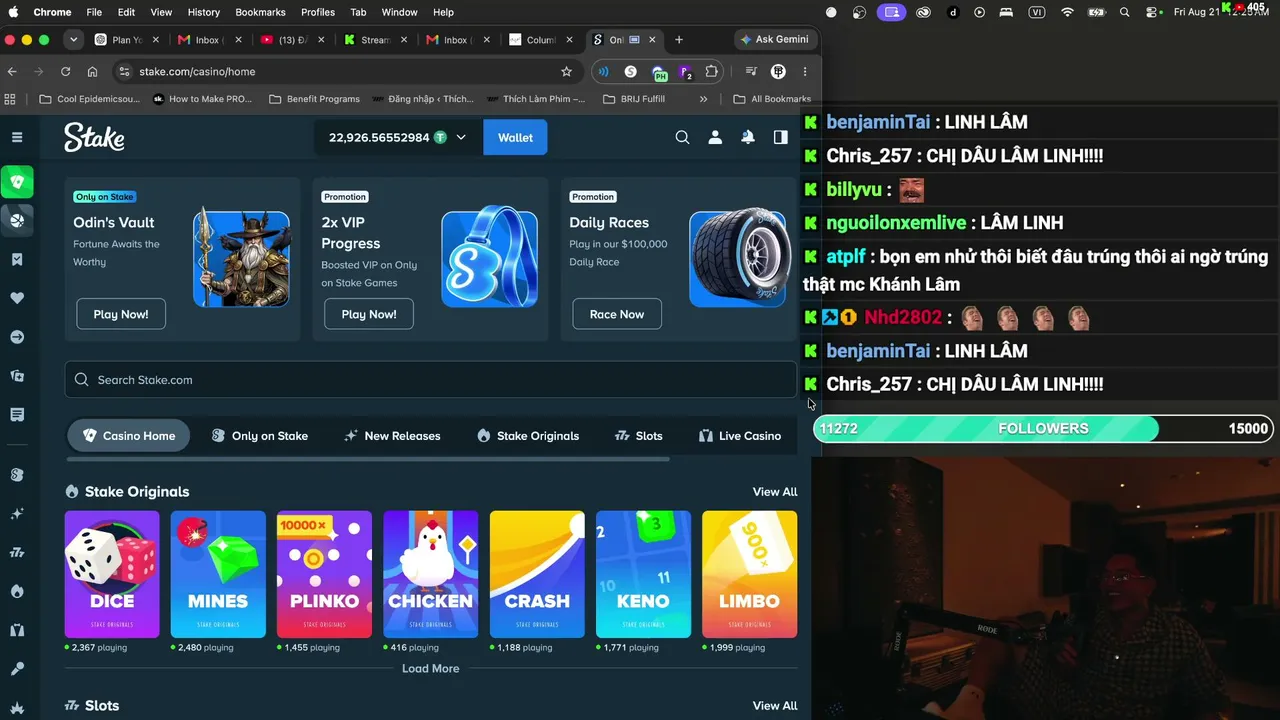Click the followers goal progress bar

pos(1043,428)
